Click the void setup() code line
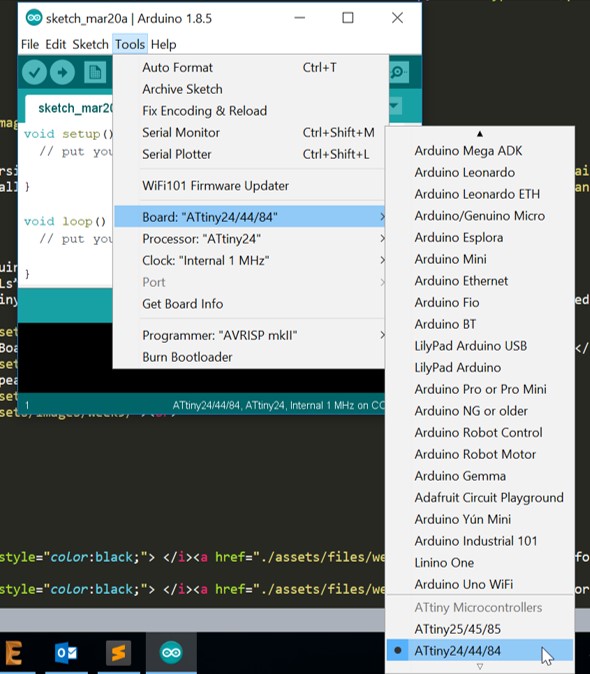Screen dimensions: 590x674 pyautogui.click(x=68, y=134)
